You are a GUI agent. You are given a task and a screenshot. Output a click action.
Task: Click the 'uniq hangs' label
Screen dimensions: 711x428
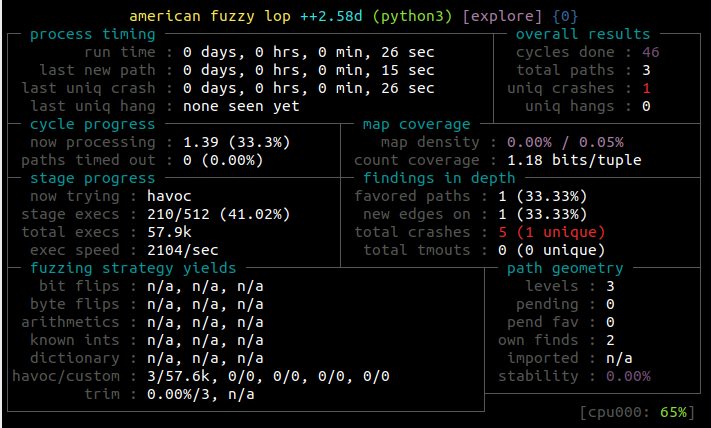point(569,107)
